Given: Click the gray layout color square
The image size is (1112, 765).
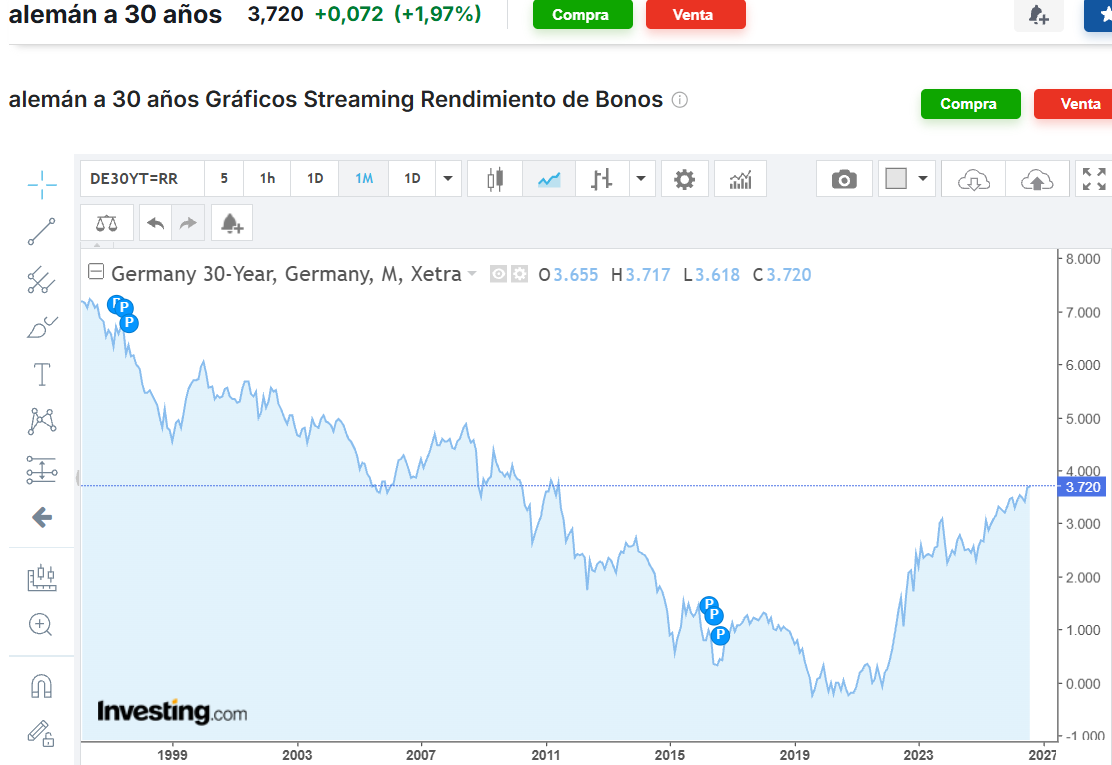Looking at the screenshot, I should pos(896,179).
